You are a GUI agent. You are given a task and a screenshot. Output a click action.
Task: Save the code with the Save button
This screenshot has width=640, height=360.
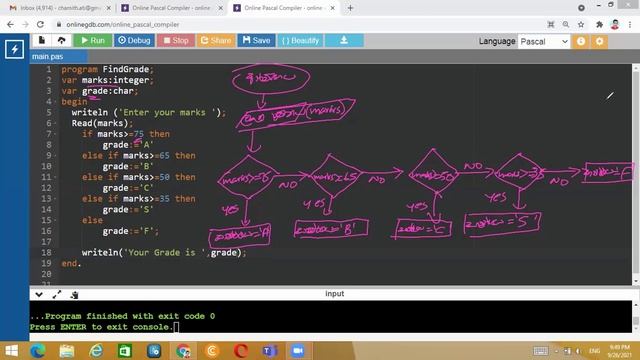tap(256, 40)
